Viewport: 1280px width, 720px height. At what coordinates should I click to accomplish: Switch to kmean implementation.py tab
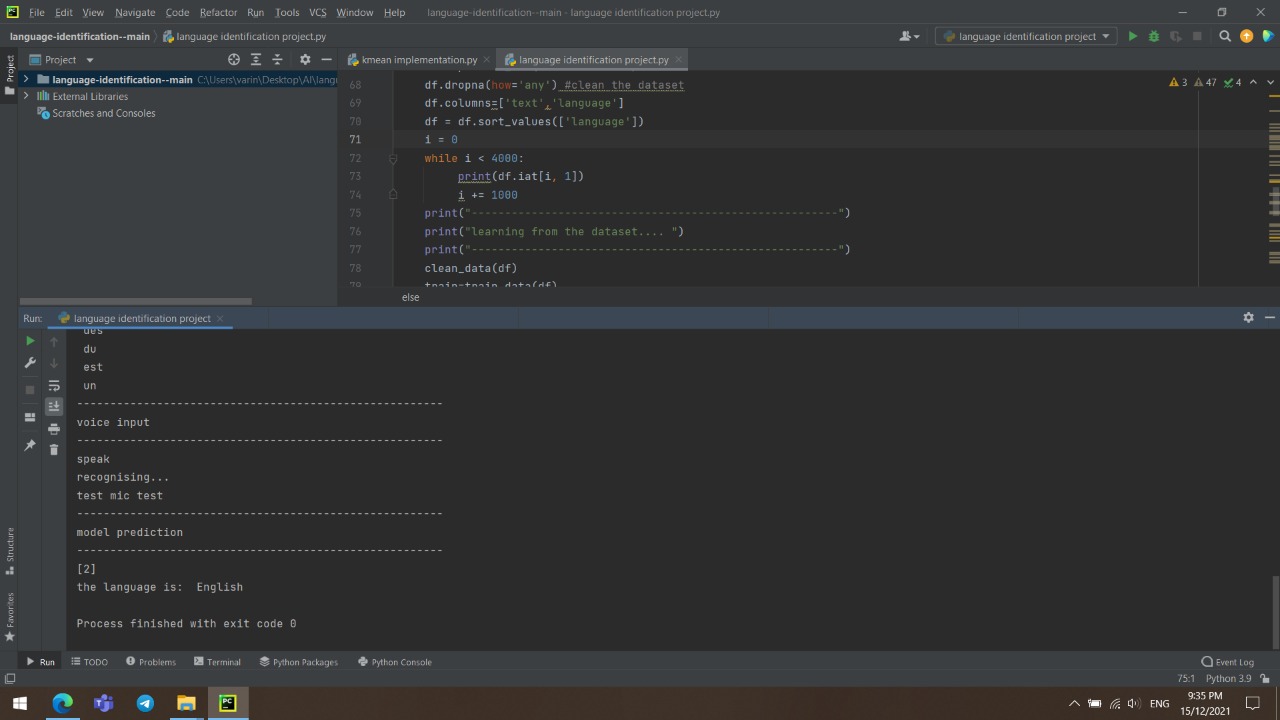(x=419, y=60)
